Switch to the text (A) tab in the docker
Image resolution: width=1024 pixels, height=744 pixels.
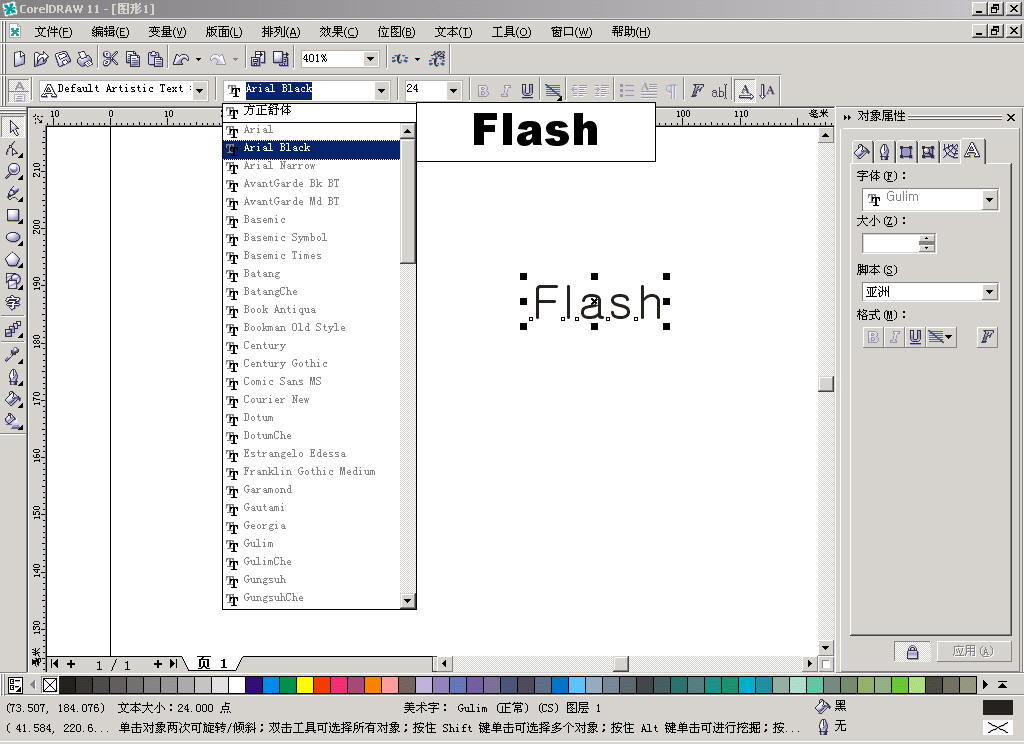972,151
